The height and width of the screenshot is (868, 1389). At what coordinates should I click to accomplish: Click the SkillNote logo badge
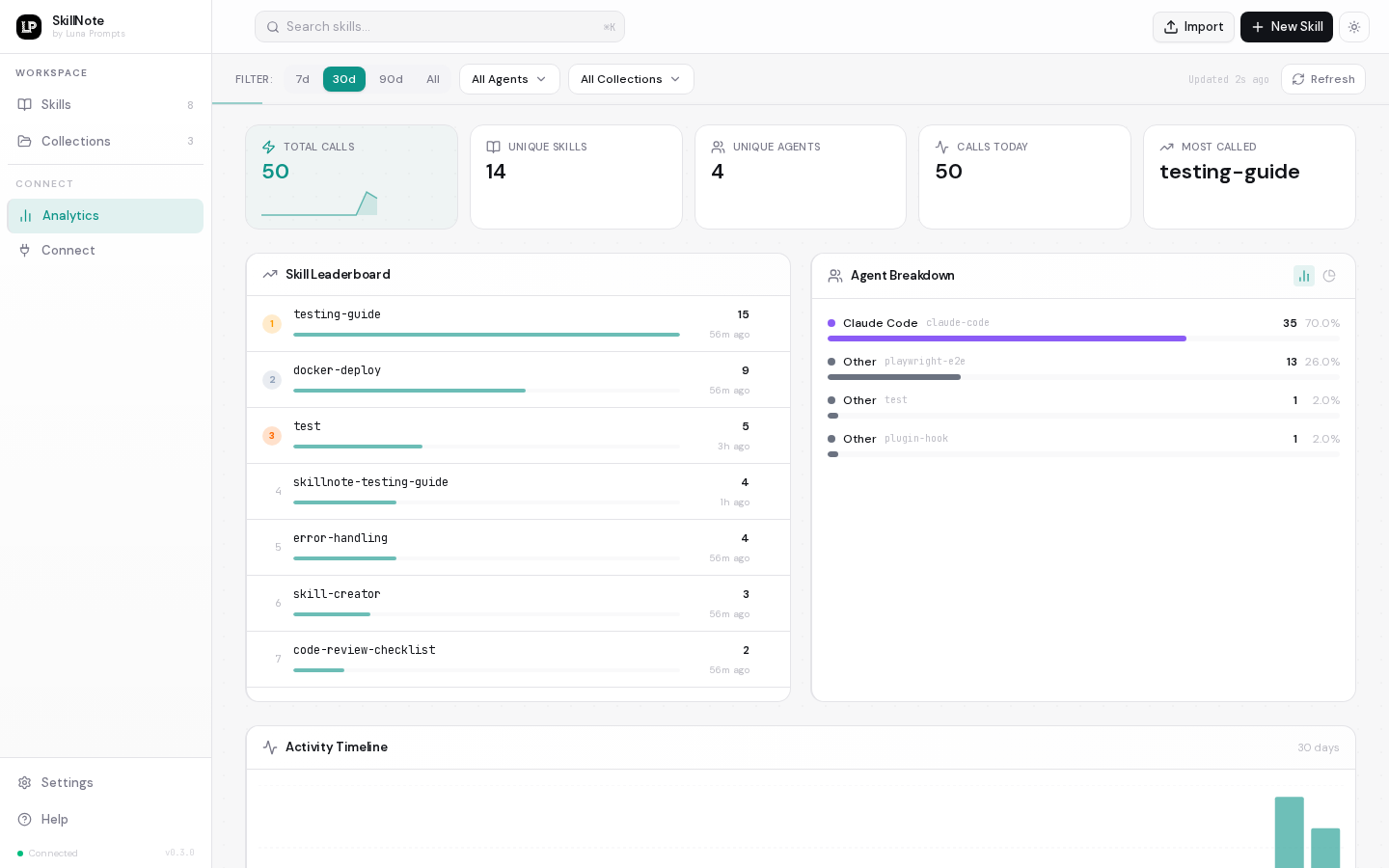click(x=29, y=27)
